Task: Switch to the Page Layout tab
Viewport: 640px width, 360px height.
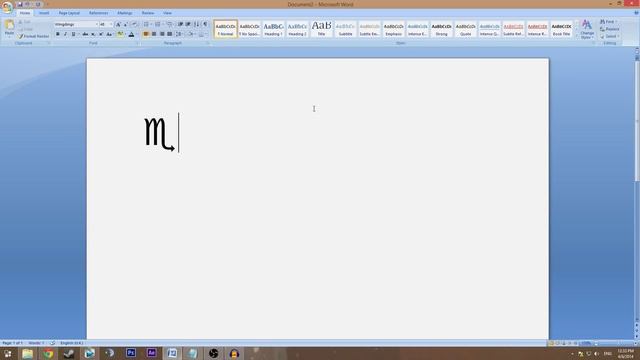Action: click(x=69, y=13)
